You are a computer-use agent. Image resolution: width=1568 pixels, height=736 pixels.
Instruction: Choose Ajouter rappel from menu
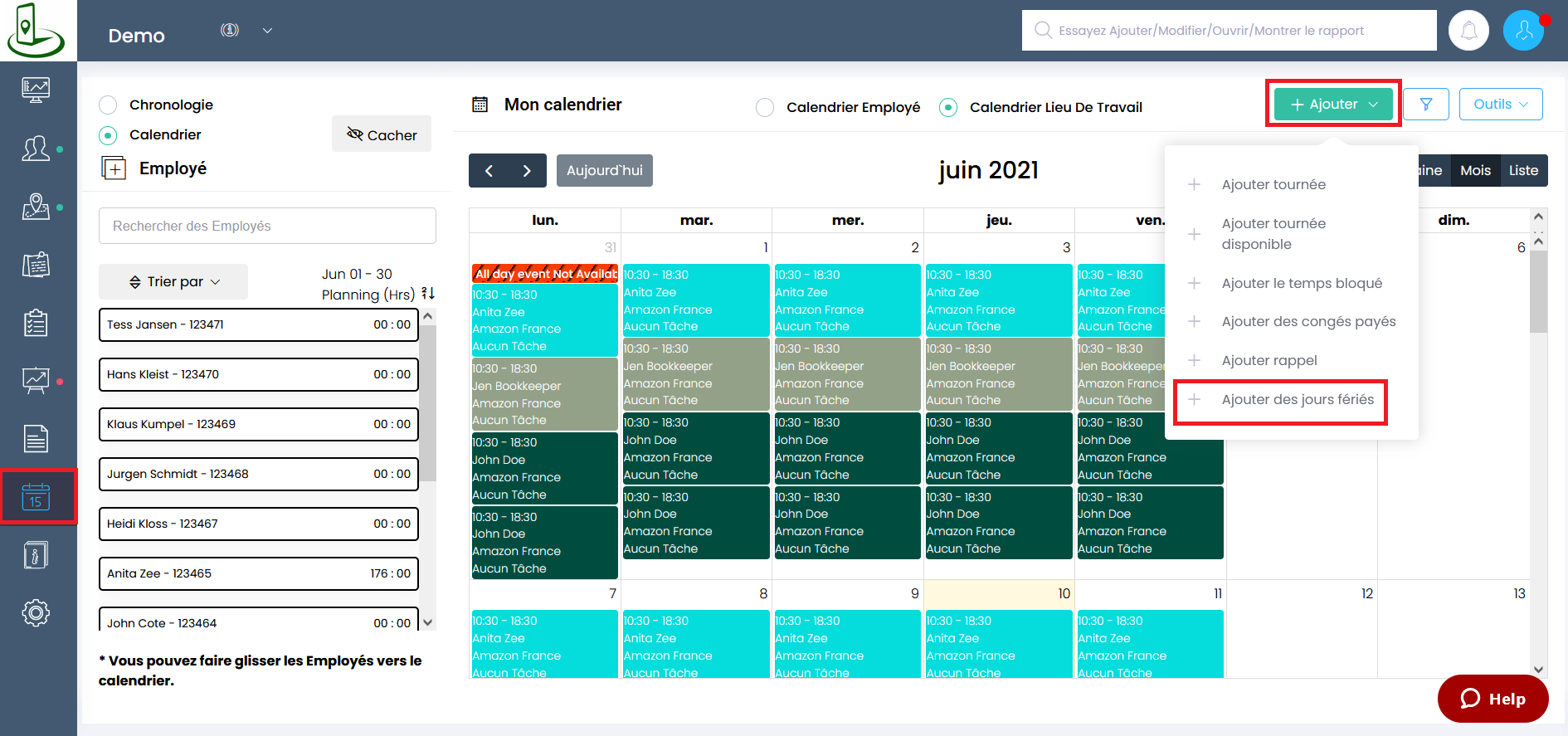pyautogui.click(x=1269, y=361)
